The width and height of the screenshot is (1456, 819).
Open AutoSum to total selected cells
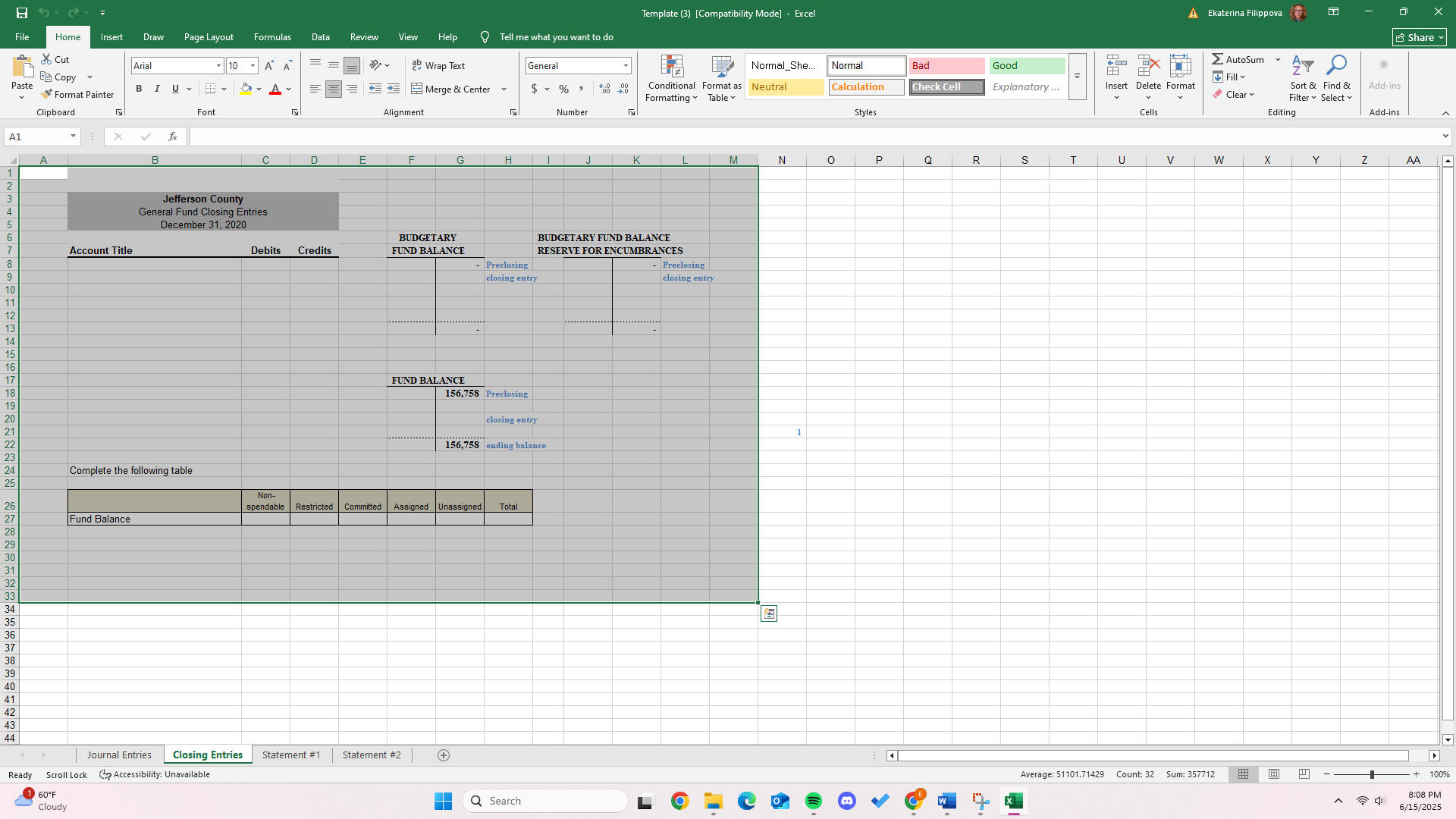[x=1241, y=58]
